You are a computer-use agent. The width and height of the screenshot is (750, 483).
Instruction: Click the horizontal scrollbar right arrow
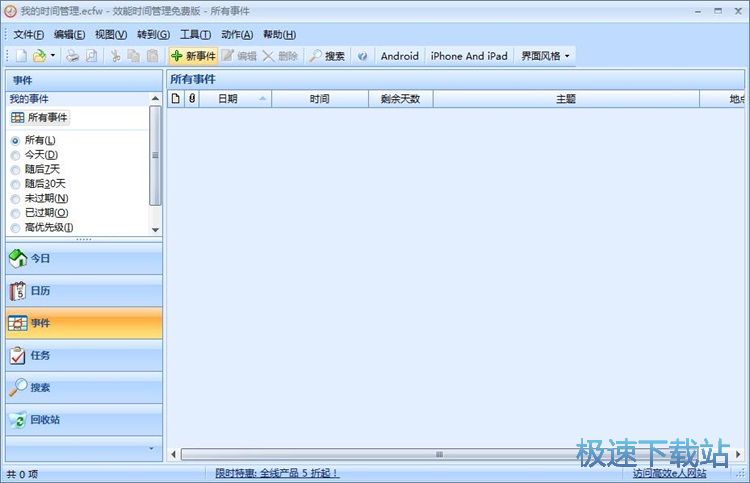click(x=738, y=454)
